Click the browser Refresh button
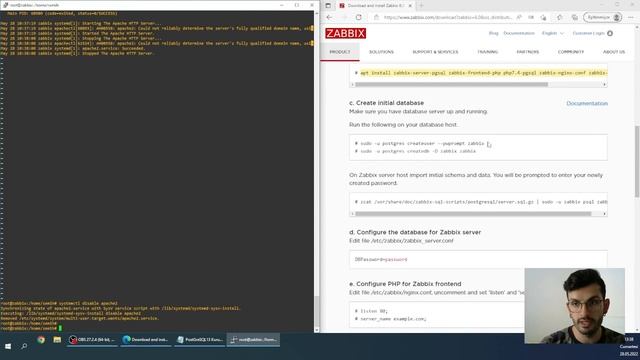The image size is (640, 360). pos(358,17)
